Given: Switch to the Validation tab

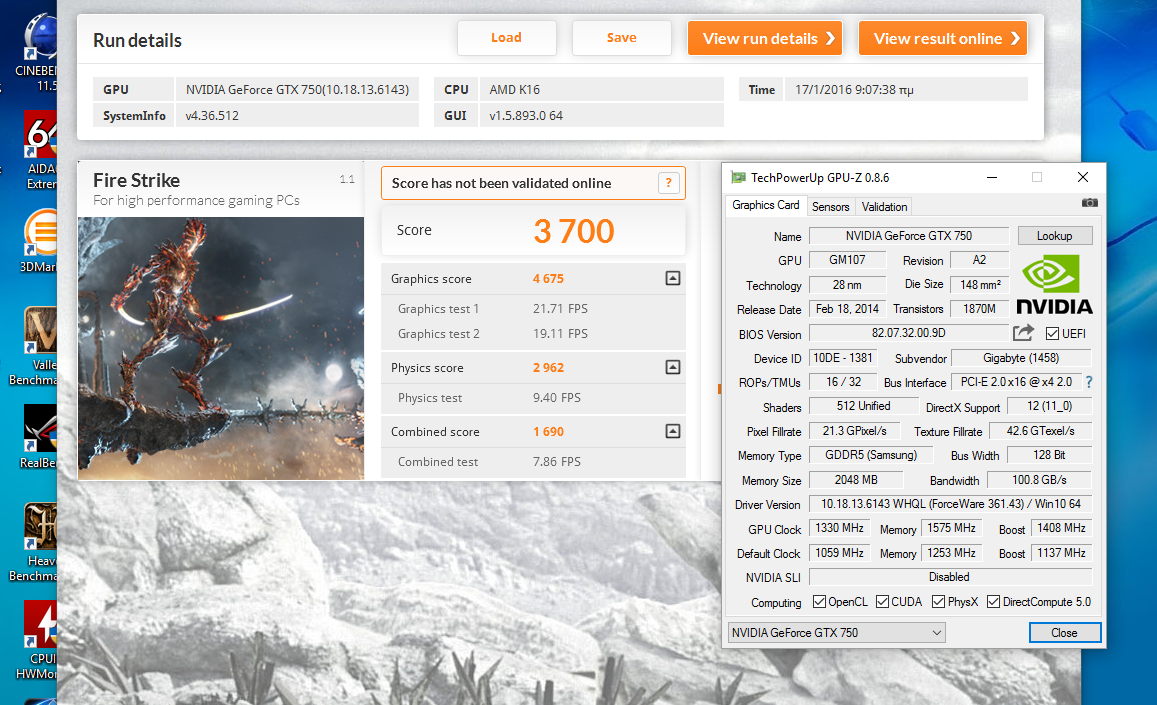Looking at the screenshot, I should tap(884, 207).
